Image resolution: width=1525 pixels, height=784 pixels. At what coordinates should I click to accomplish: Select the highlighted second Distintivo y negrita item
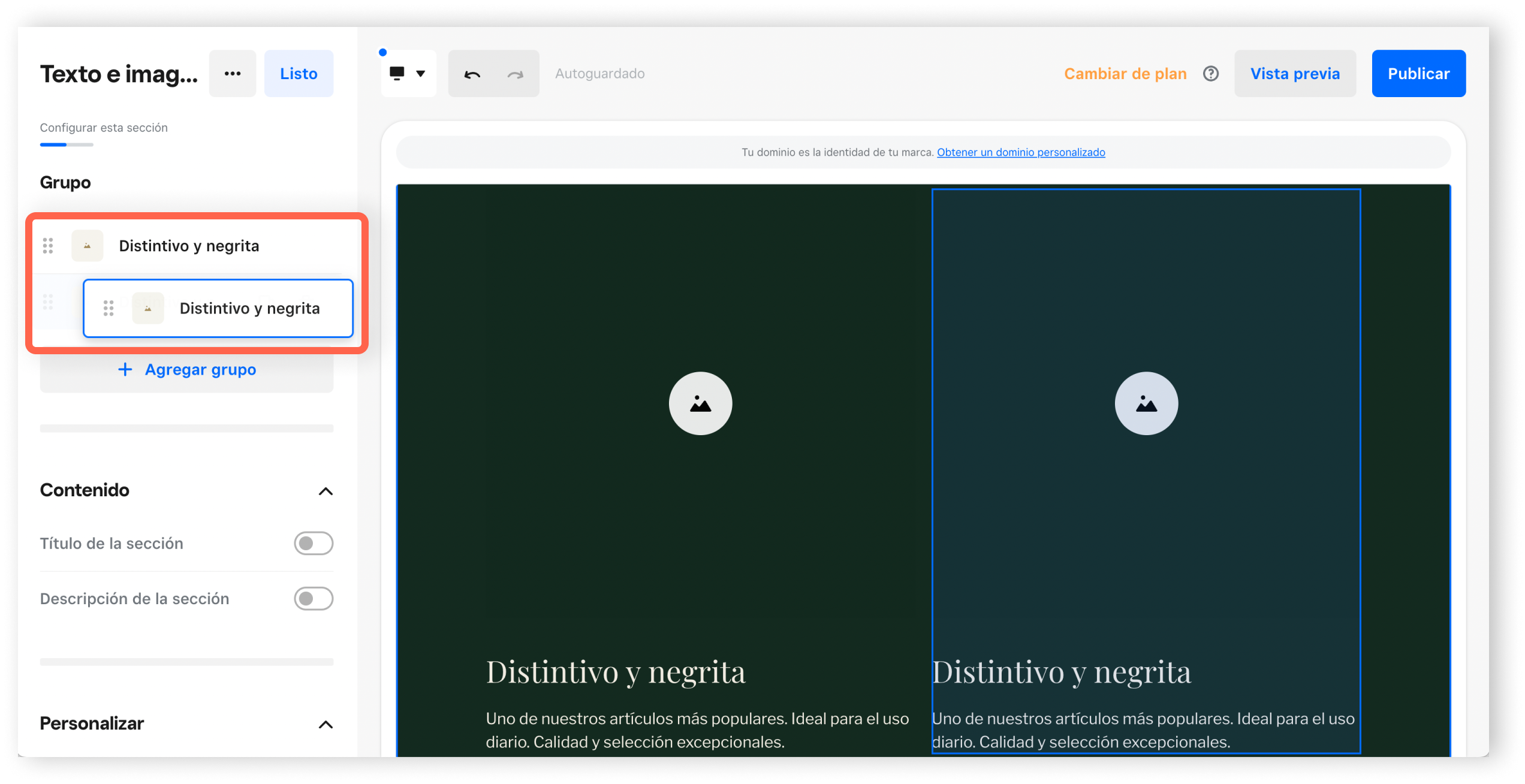(249, 308)
